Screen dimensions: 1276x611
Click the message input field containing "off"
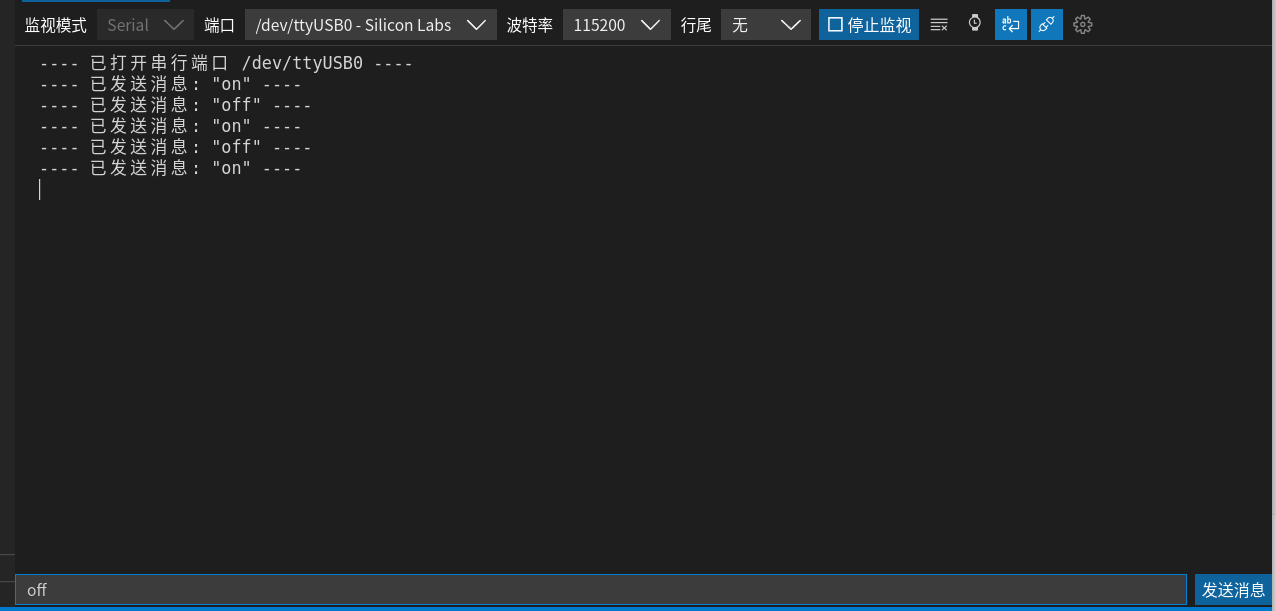[x=600, y=590]
